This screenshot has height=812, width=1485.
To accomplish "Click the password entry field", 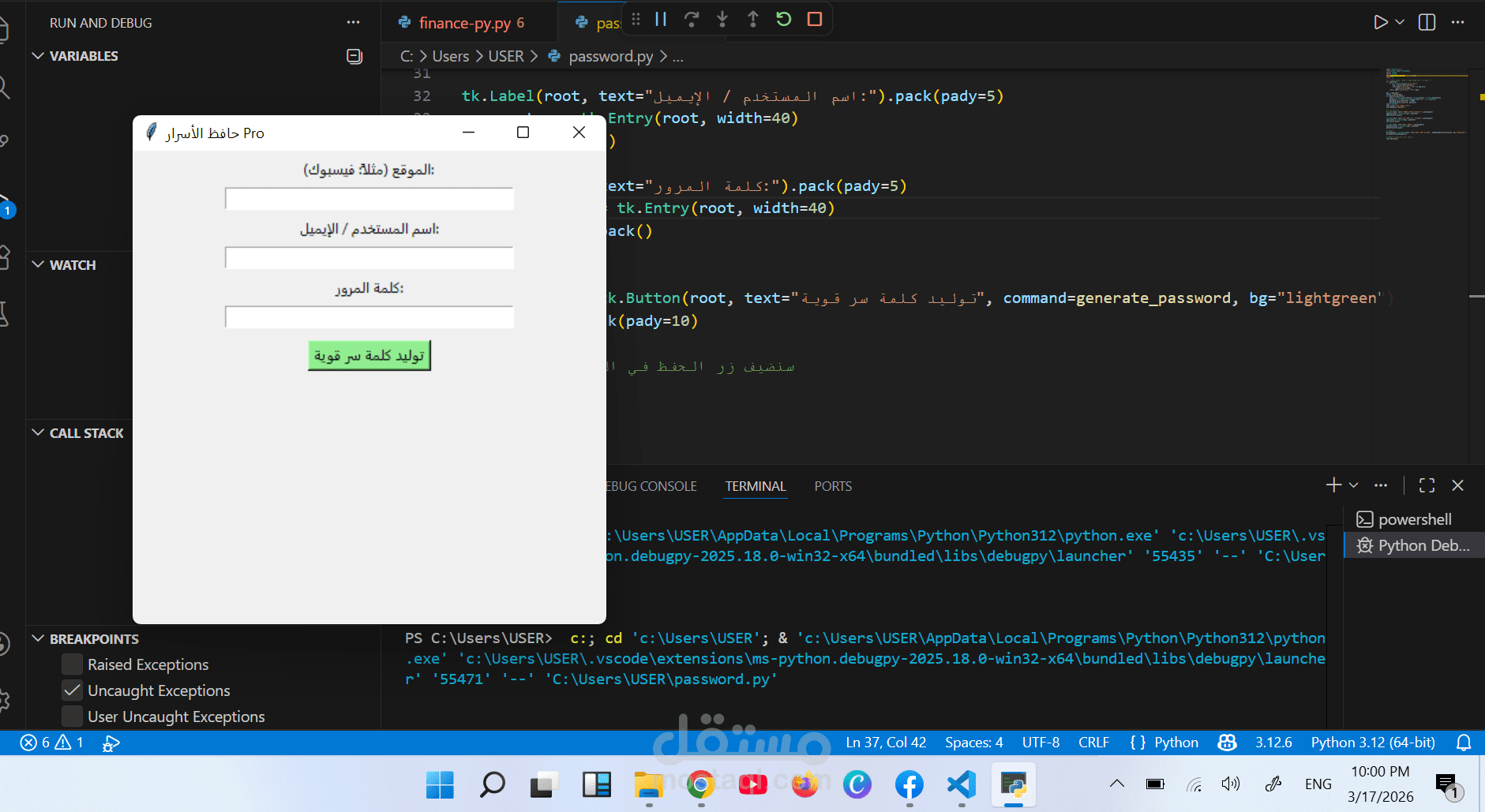I will (369, 317).
